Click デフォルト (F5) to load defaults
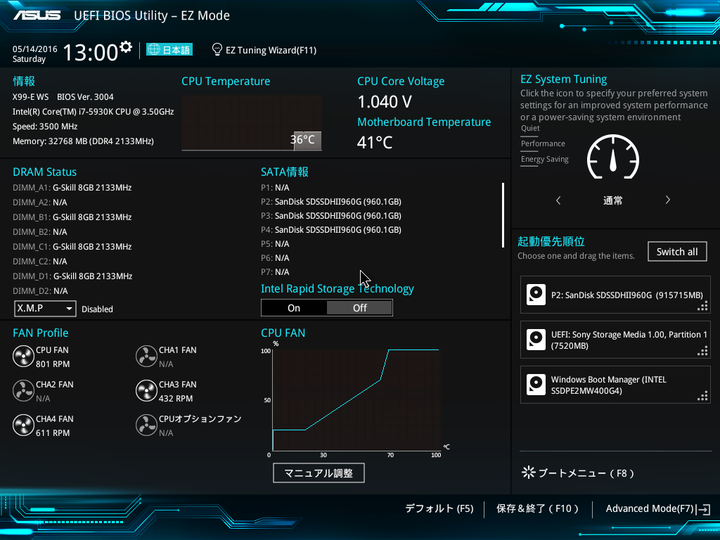The image size is (720, 540). [x=439, y=508]
